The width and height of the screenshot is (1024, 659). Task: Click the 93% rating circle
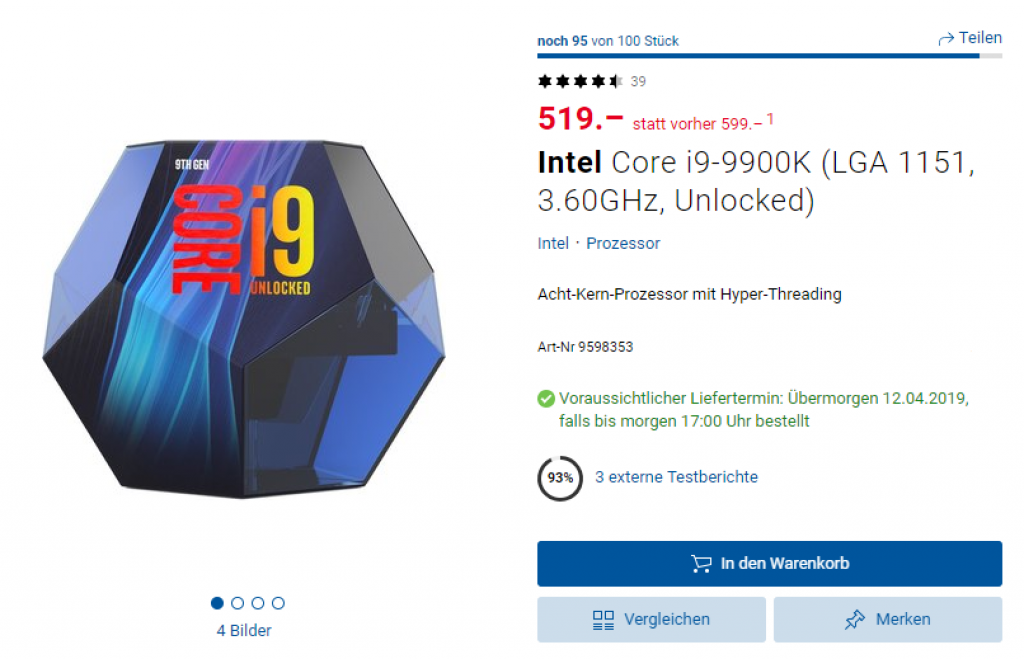[560, 478]
